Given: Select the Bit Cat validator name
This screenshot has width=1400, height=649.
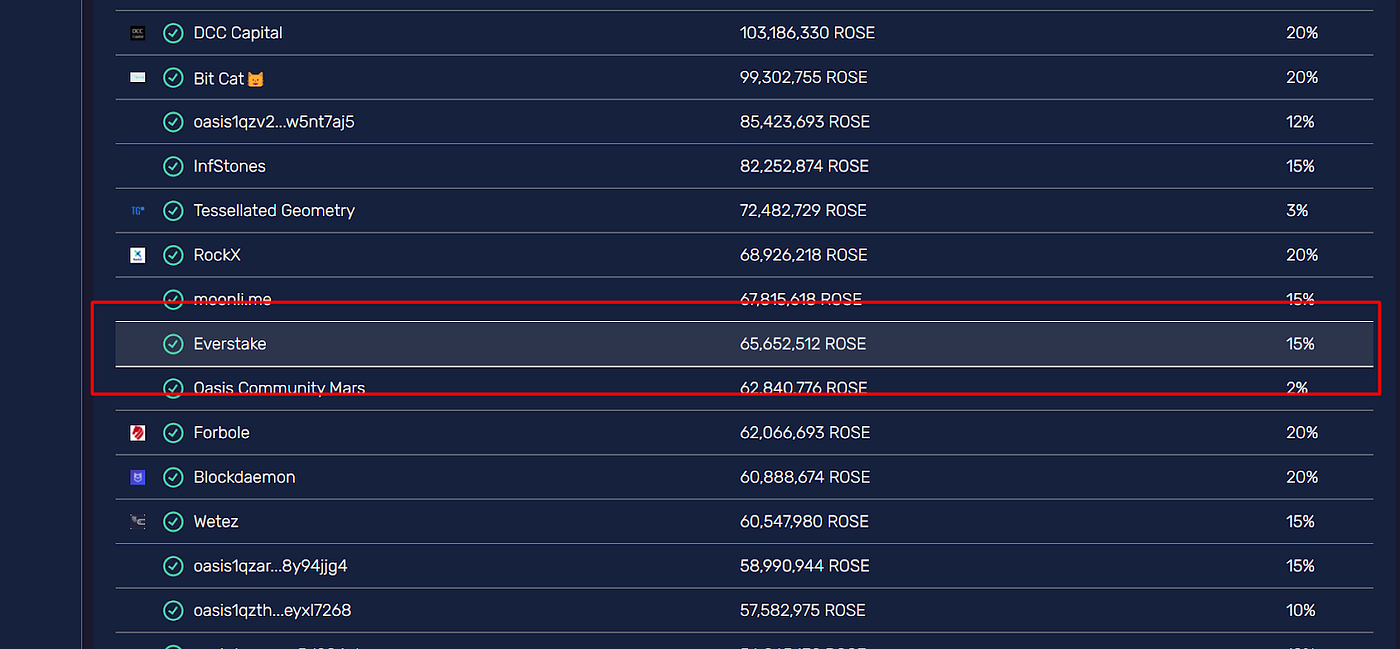Looking at the screenshot, I should point(229,78).
